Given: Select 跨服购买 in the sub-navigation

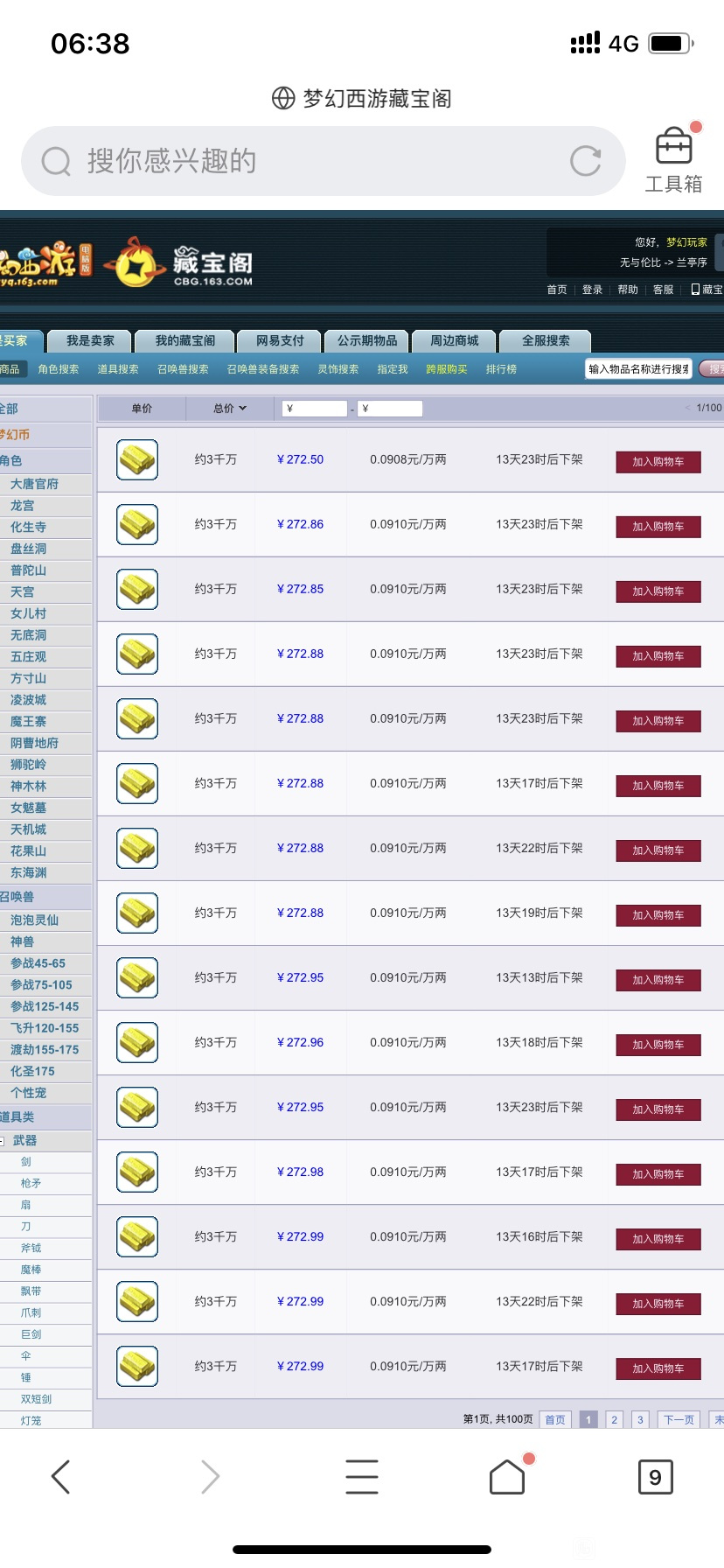Looking at the screenshot, I should click(x=447, y=369).
